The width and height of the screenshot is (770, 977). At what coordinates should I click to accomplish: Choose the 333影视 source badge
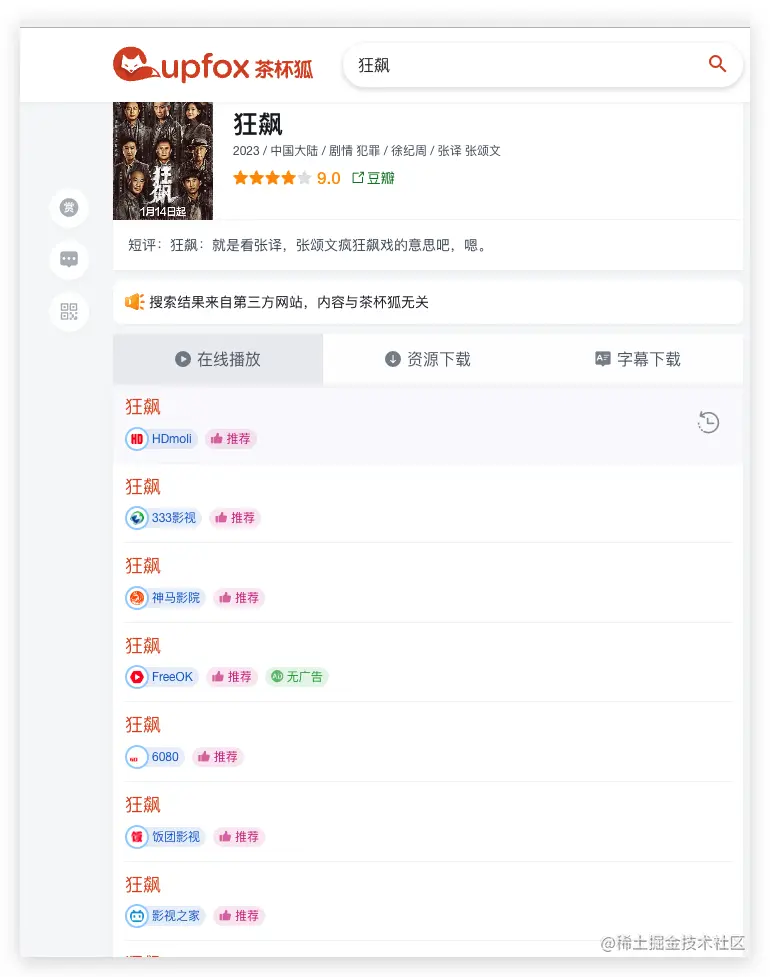click(x=164, y=518)
